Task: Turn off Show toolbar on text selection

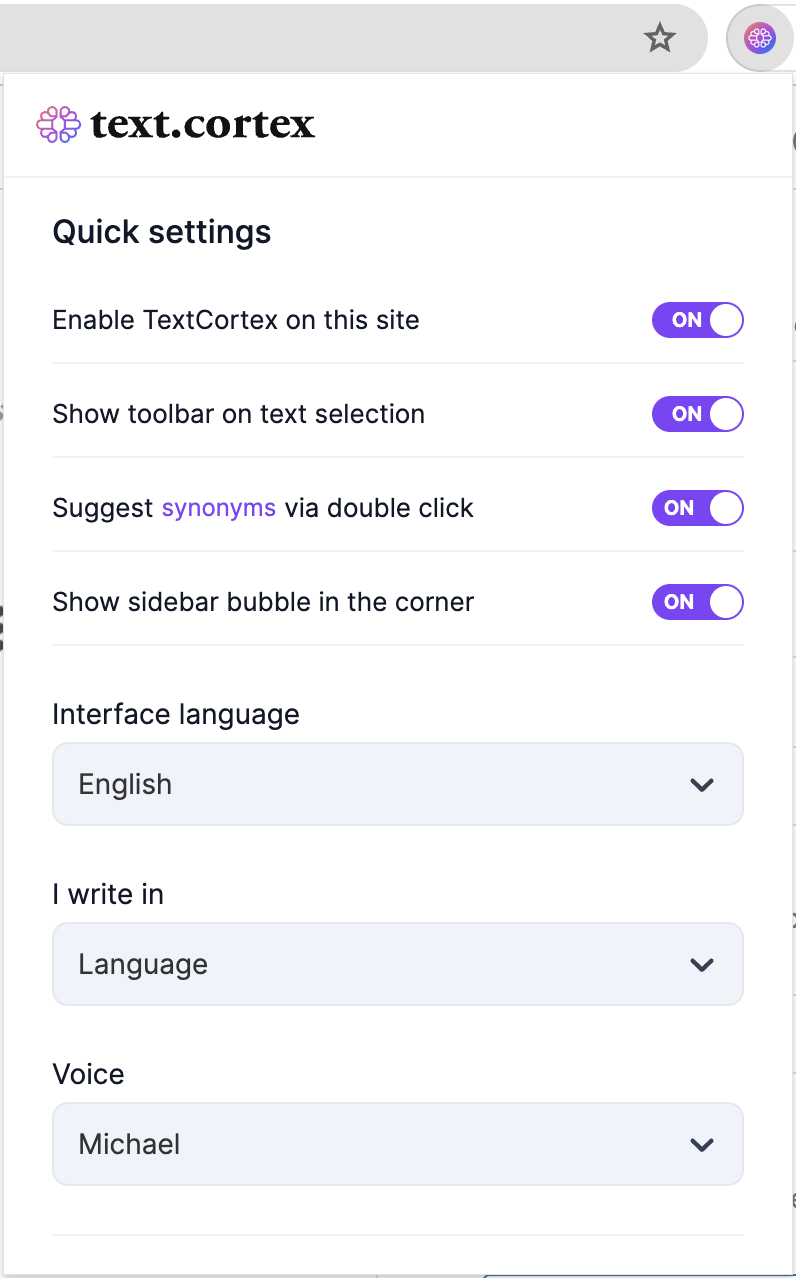Action: tap(698, 414)
